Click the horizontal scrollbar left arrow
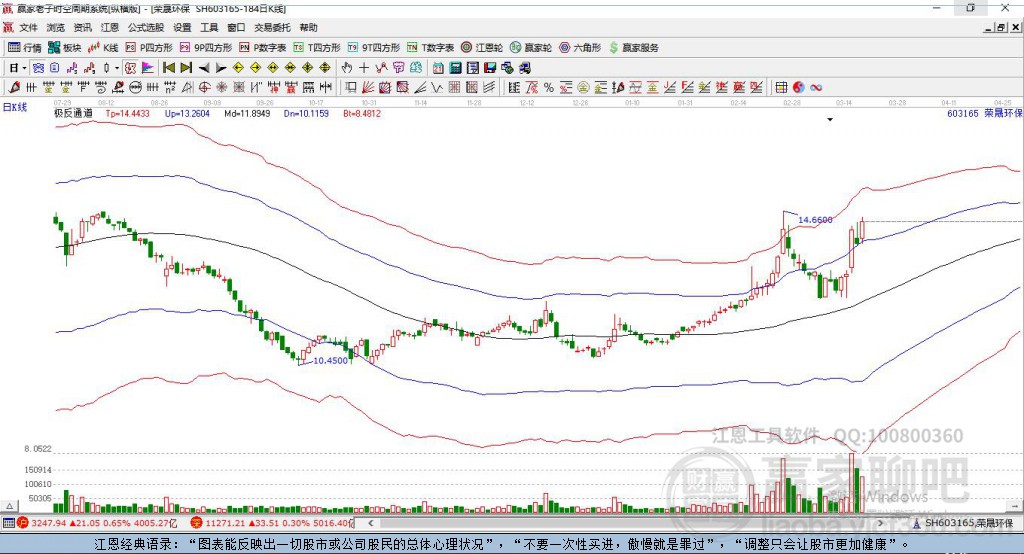The height and width of the screenshot is (554, 1024). [x=370, y=523]
